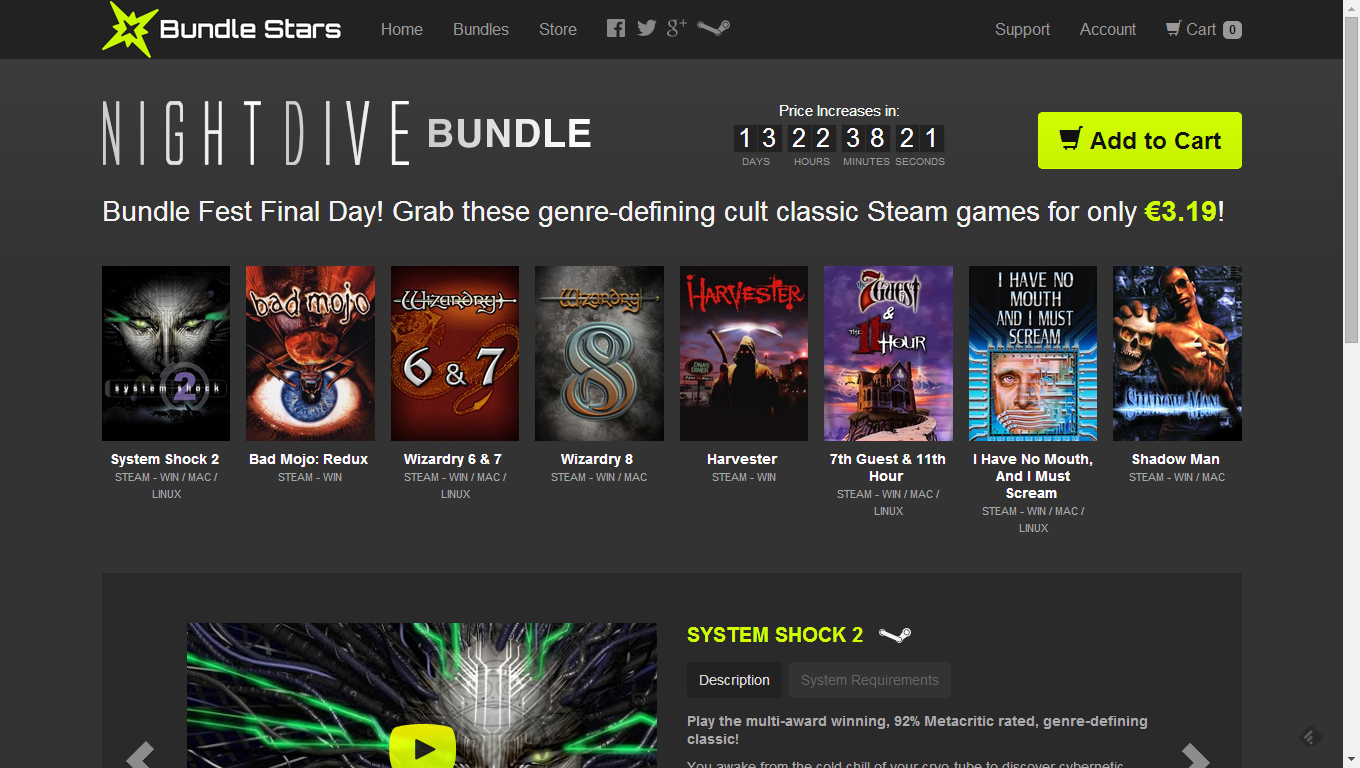Open Bundle Stars Facebook page
This screenshot has height=768, width=1360.
tap(615, 28)
